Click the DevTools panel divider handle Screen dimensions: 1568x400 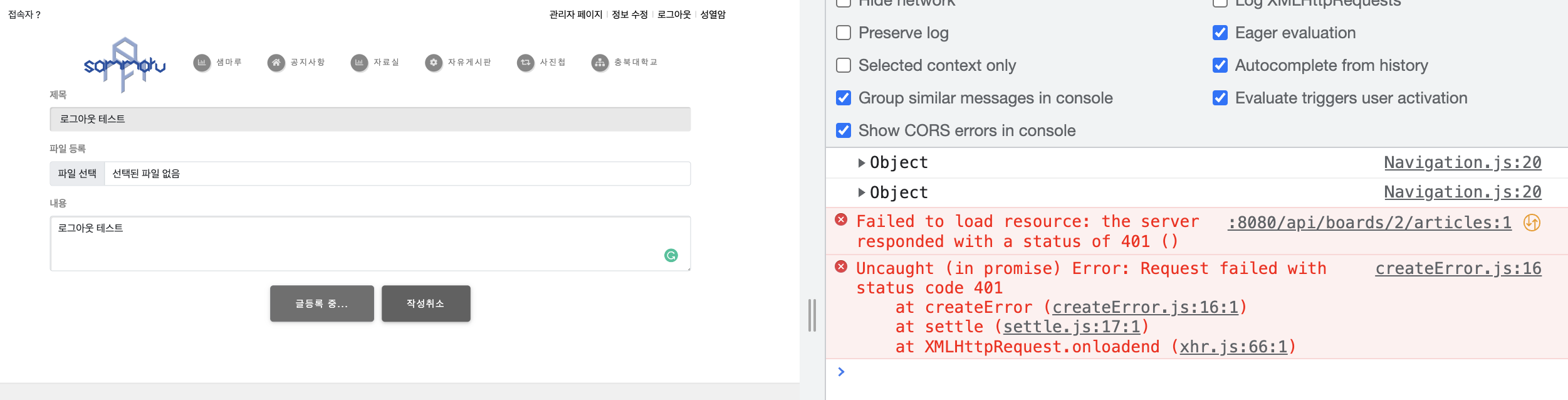point(812,315)
